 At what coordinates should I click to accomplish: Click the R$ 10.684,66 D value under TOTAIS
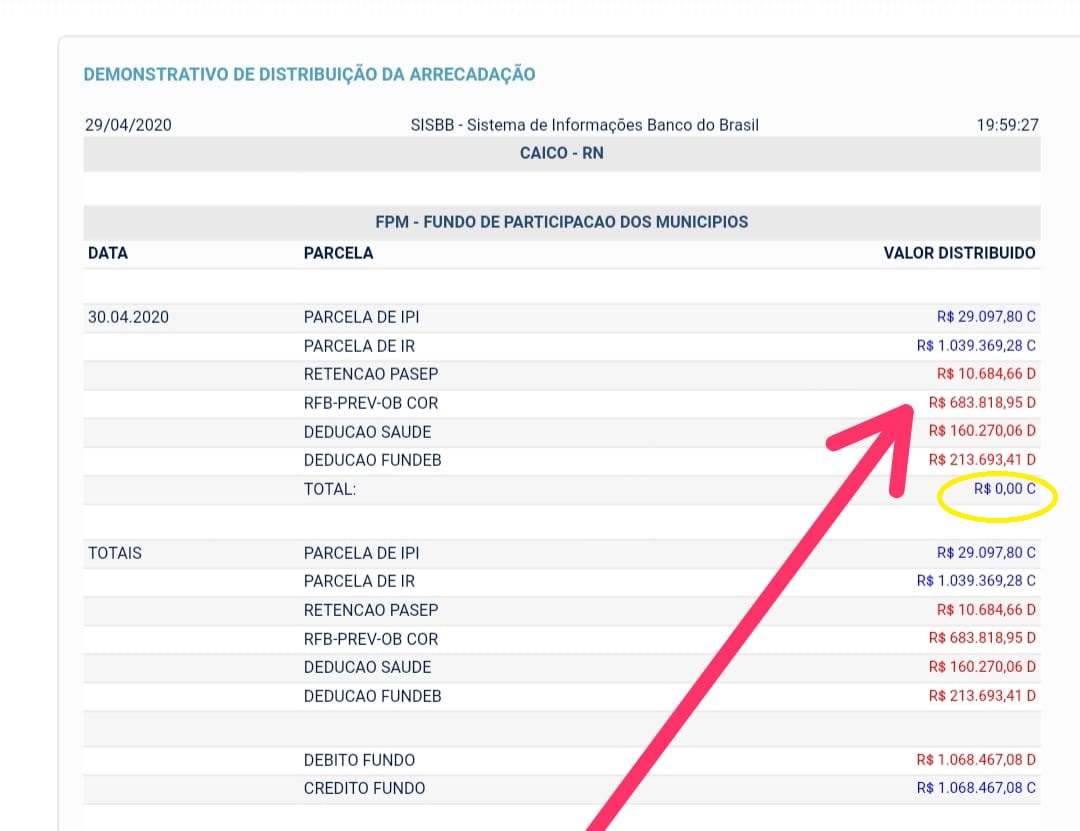click(x=986, y=610)
